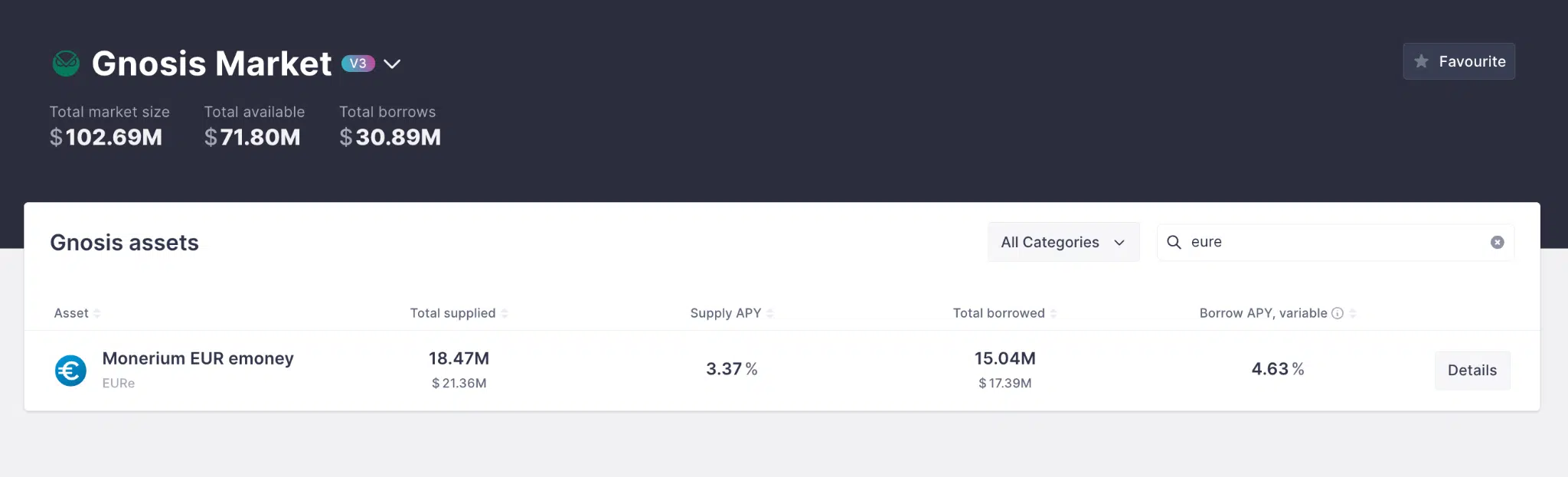This screenshot has height=477, width=1568.
Task: Focus the asset search field
Action: pos(1332,242)
